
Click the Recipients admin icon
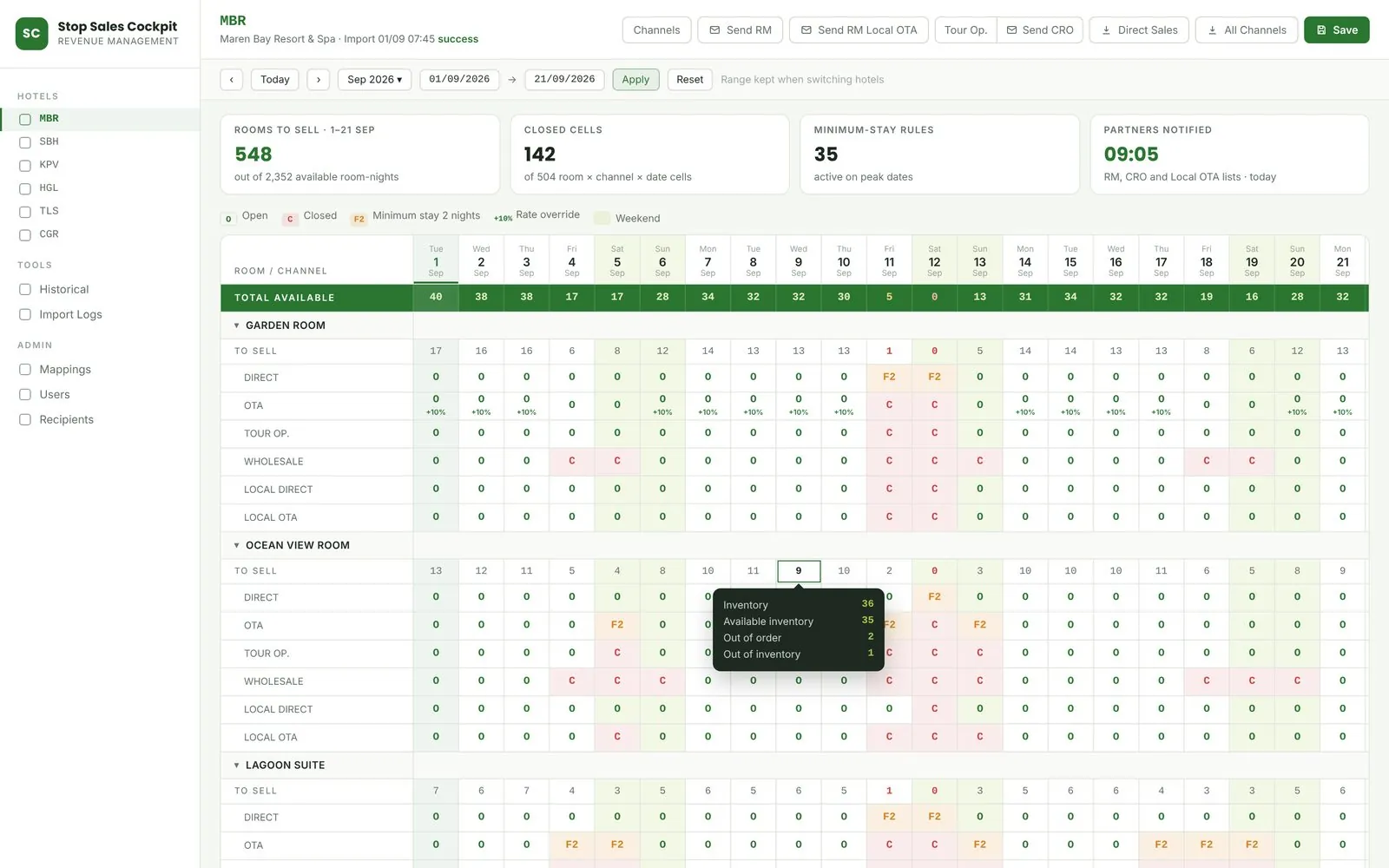click(x=25, y=420)
